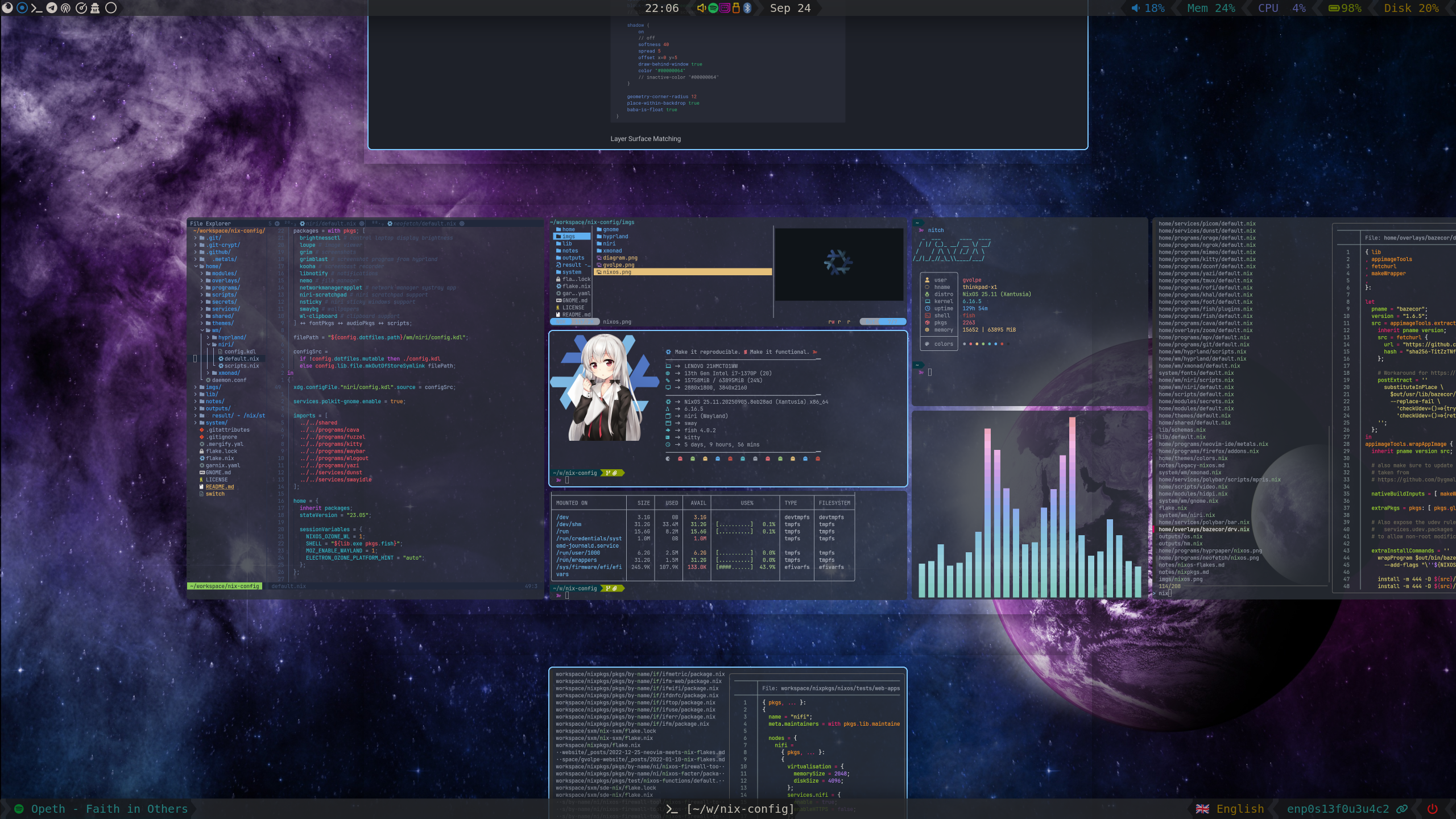The height and width of the screenshot is (819, 1456).
Task: Click the Telegram icon in top bar
Action: point(51,8)
